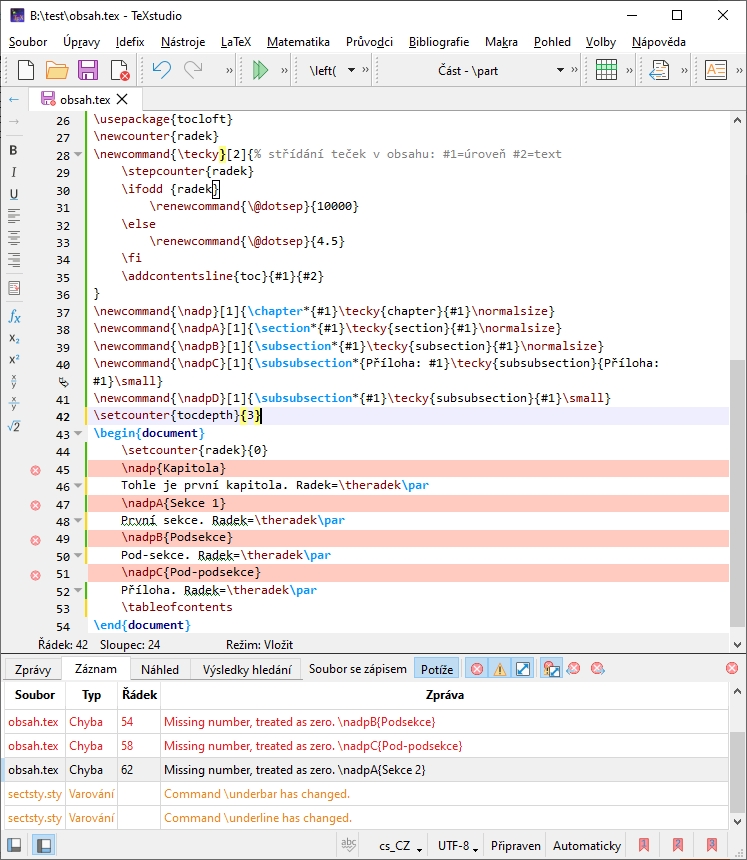Click the square root symbol in the sidebar
This screenshot has height=860, width=747.
tap(14, 427)
